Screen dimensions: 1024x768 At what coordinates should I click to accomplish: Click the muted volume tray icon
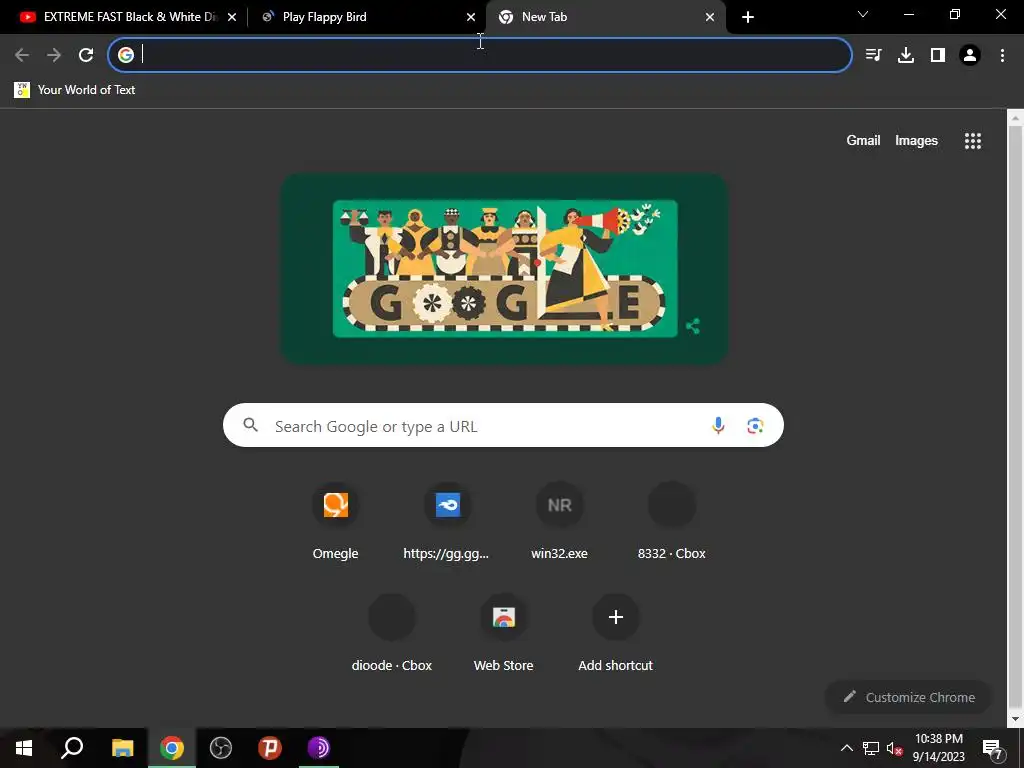895,748
